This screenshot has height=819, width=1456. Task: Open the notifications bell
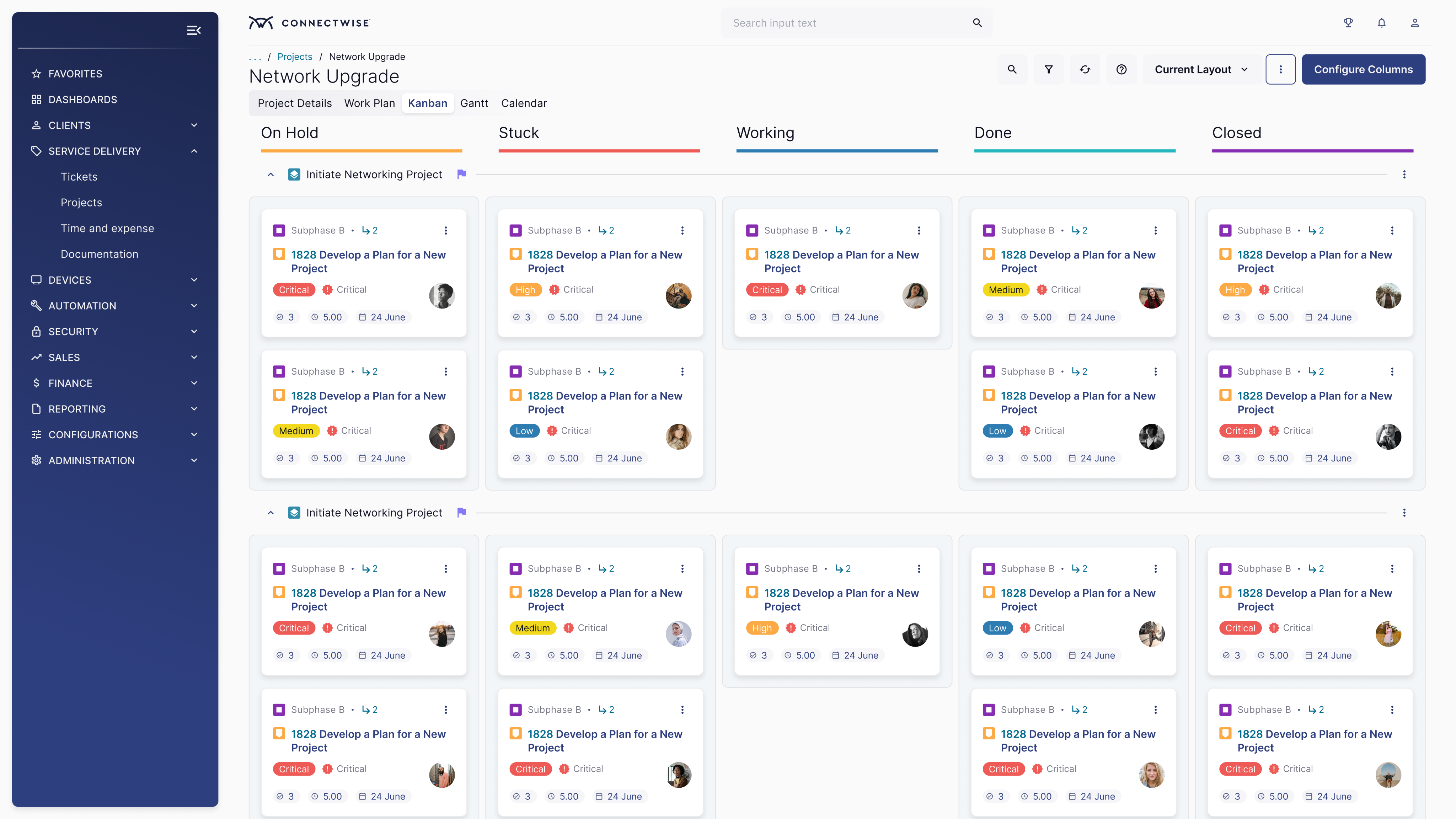1381,23
